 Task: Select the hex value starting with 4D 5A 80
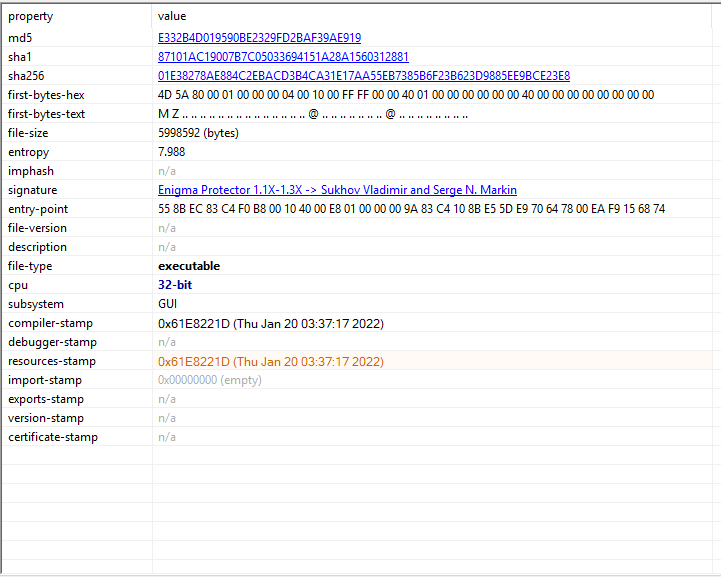pos(406,95)
